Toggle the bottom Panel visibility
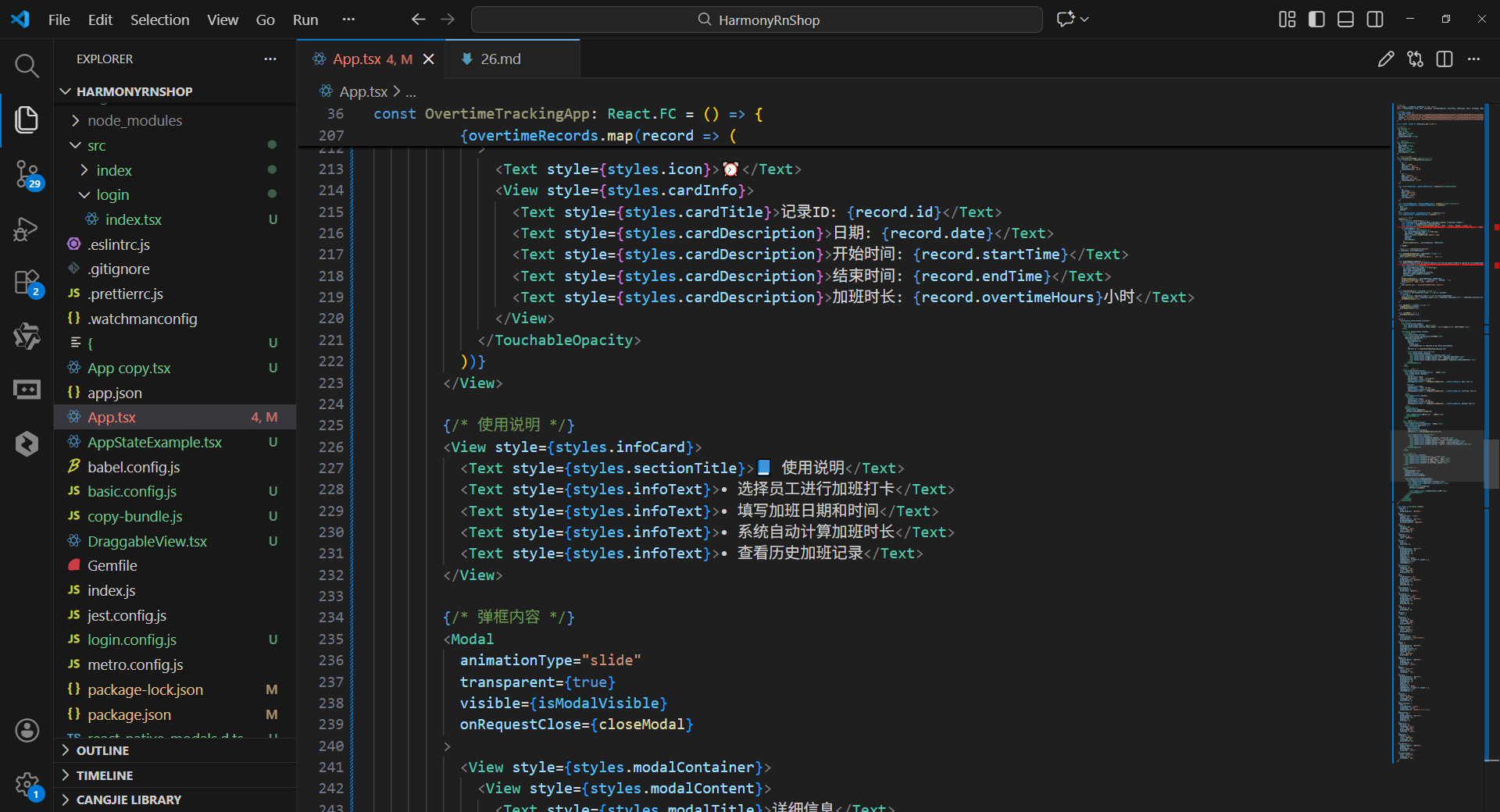Viewport: 1500px width, 812px height. [x=1345, y=20]
